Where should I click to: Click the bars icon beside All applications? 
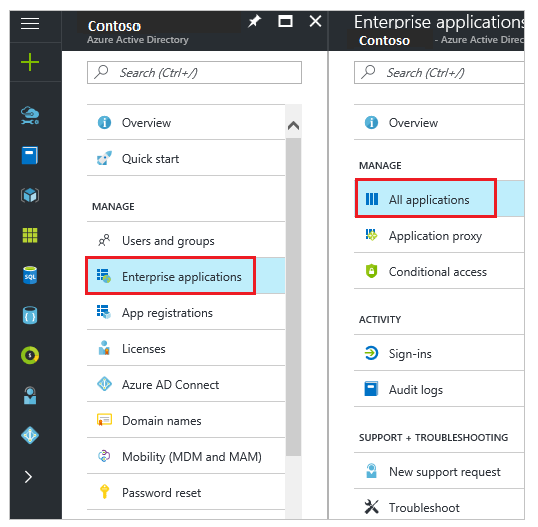(x=372, y=199)
